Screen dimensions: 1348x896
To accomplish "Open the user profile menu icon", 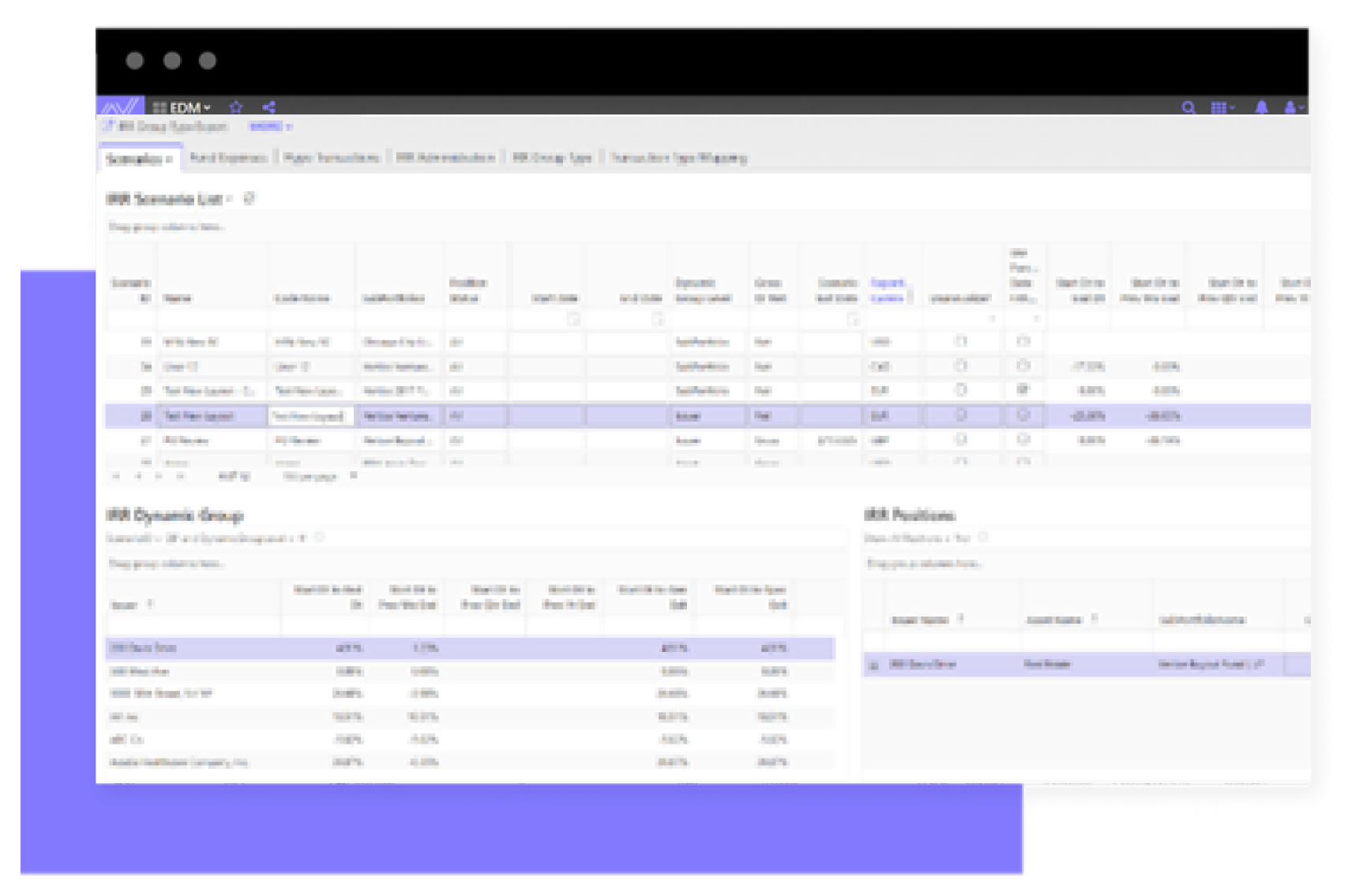I will tap(1292, 108).
